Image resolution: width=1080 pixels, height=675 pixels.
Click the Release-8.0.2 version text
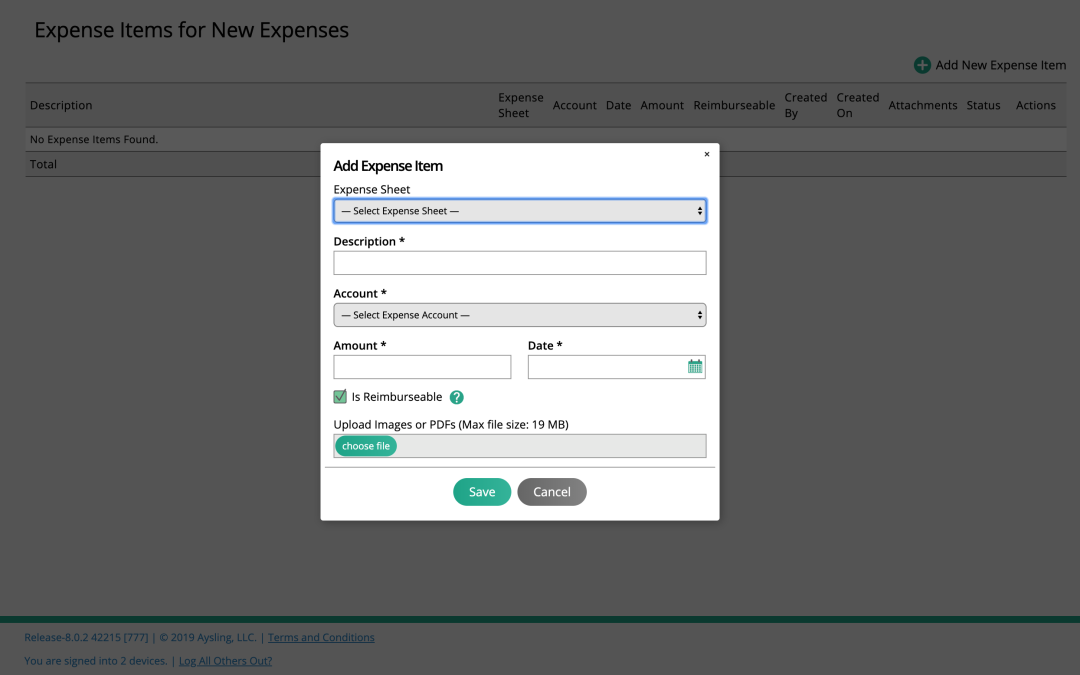pos(86,637)
